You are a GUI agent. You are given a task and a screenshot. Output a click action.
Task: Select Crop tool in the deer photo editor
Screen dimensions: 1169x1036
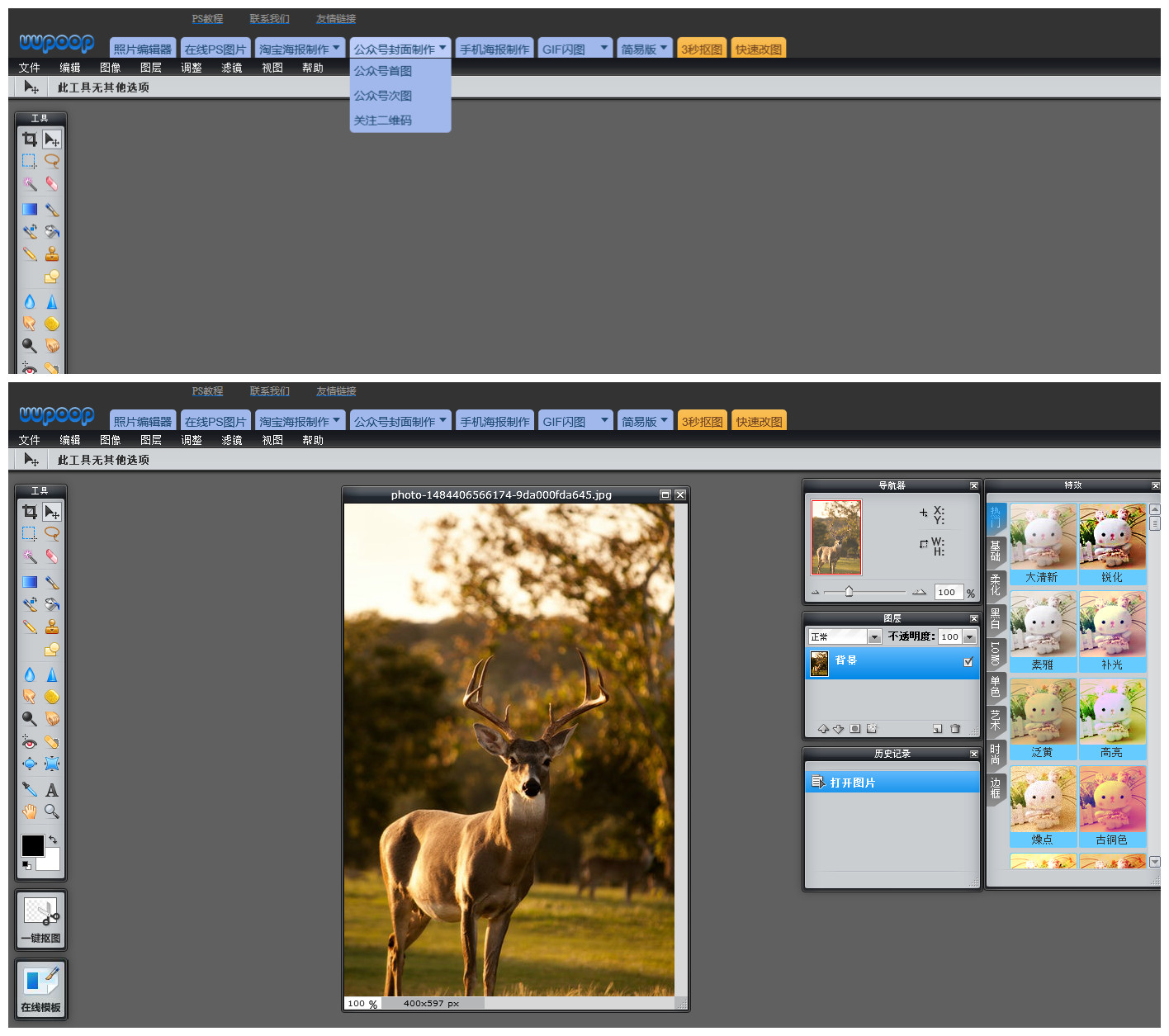(x=30, y=511)
